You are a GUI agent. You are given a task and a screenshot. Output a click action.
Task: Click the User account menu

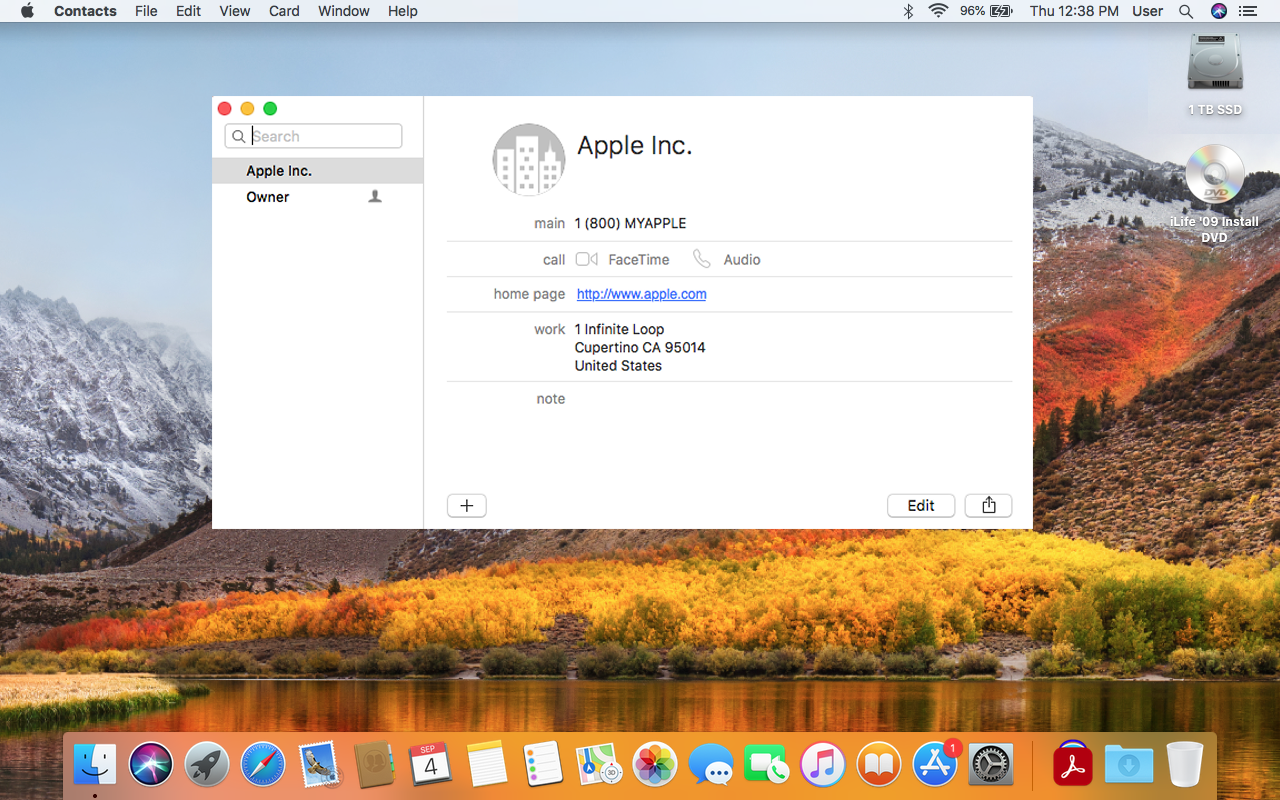[x=1147, y=11]
